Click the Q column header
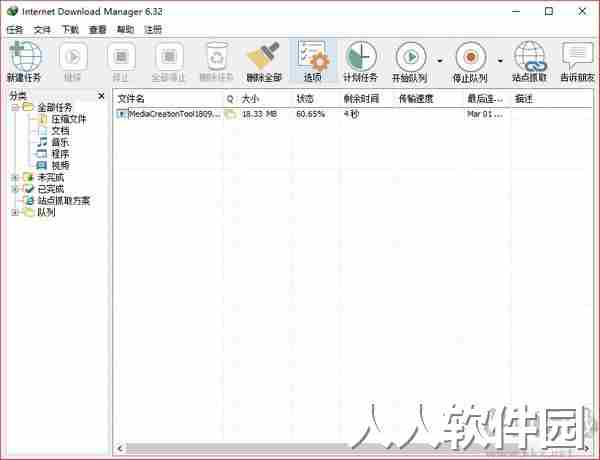Screen dimensions: 600x460 pyautogui.click(x=230, y=99)
